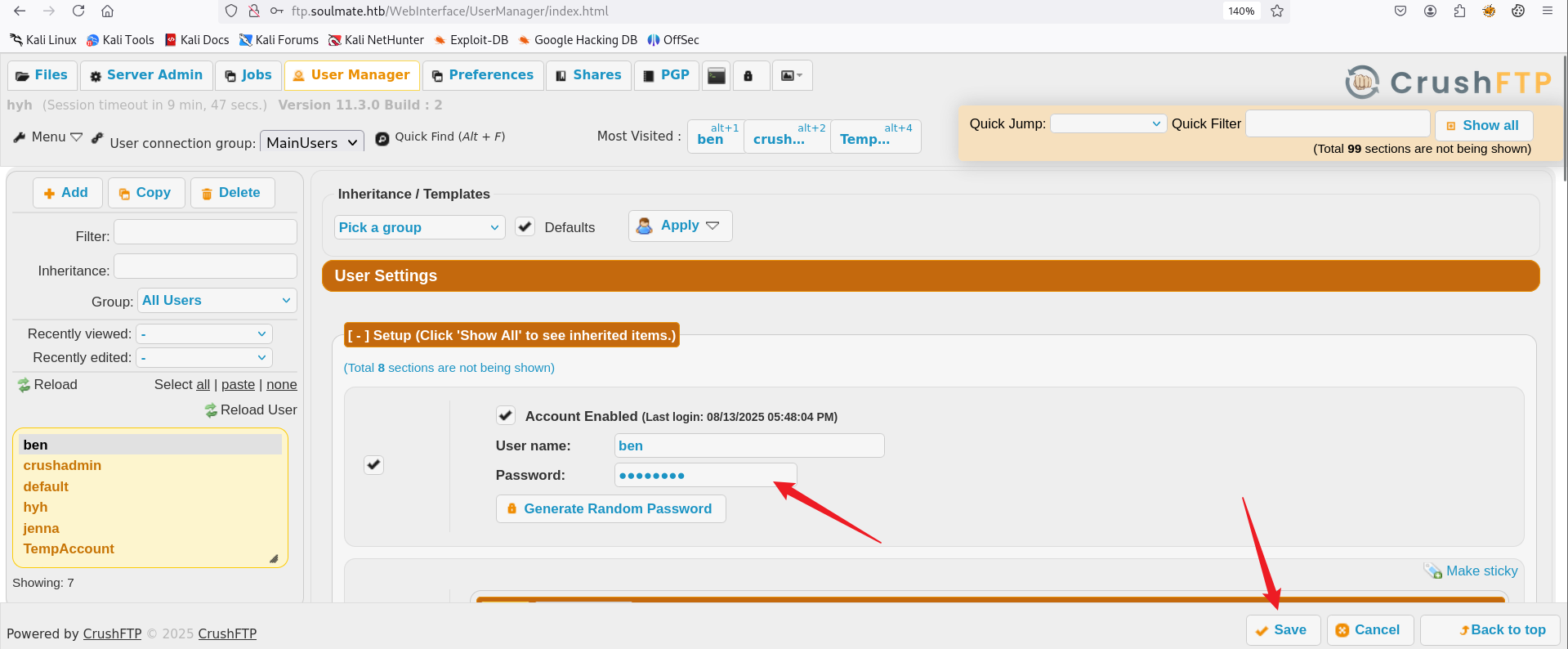Bookmark page with the star icon
The height and width of the screenshot is (649, 1568).
[1277, 11]
